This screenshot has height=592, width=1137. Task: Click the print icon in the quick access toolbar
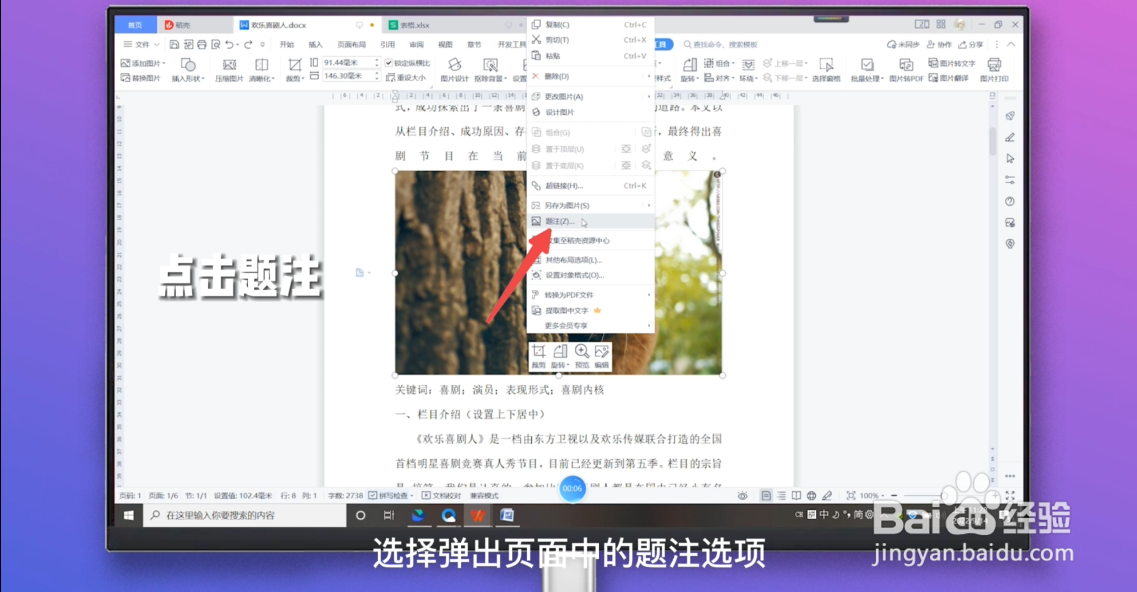click(202, 44)
